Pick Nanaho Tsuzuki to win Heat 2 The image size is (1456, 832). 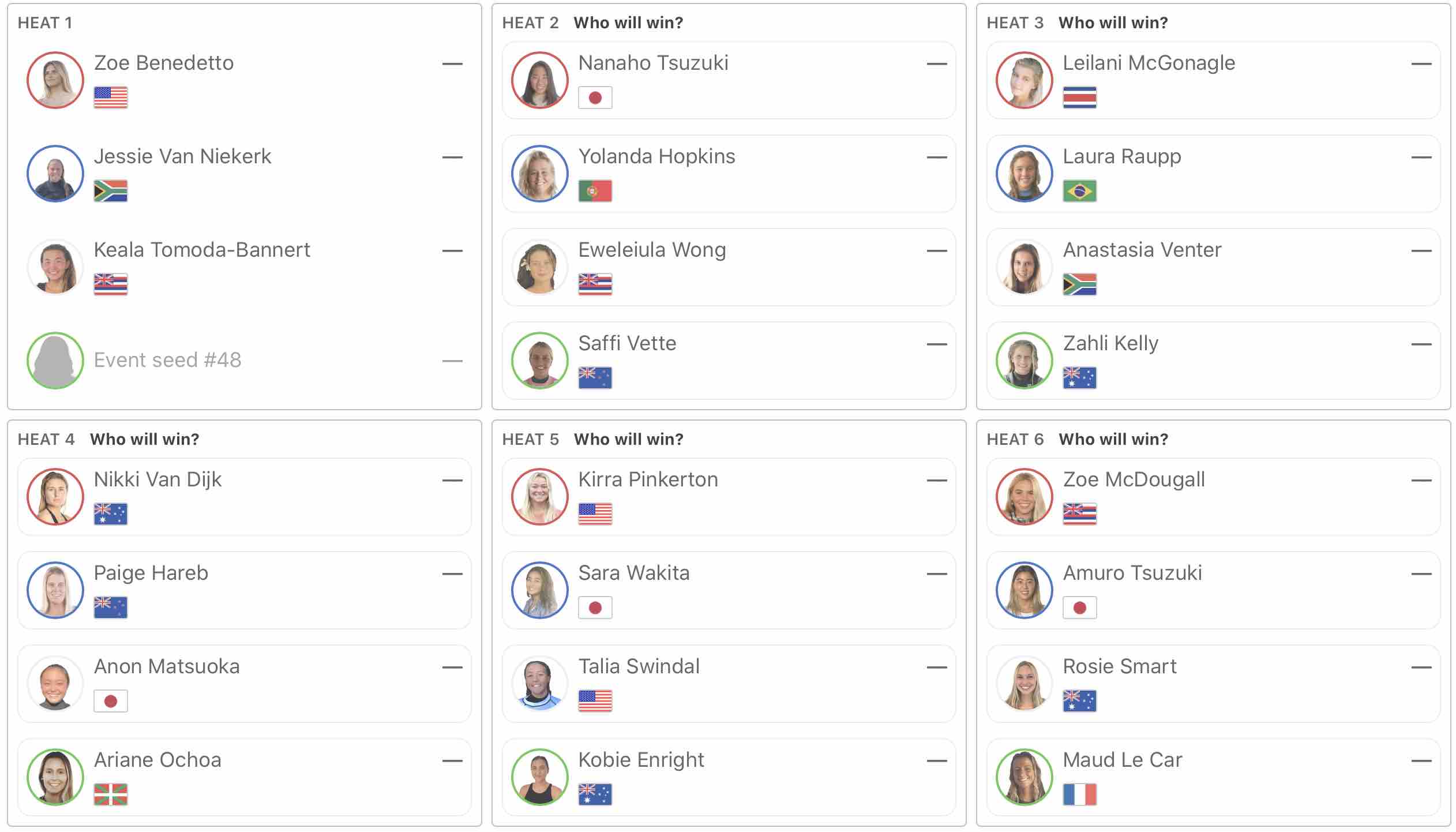(729, 80)
